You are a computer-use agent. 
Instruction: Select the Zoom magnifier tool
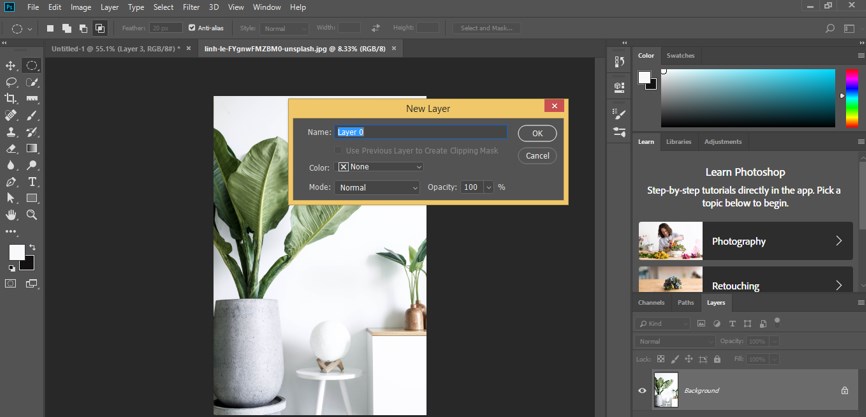pos(32,214)
